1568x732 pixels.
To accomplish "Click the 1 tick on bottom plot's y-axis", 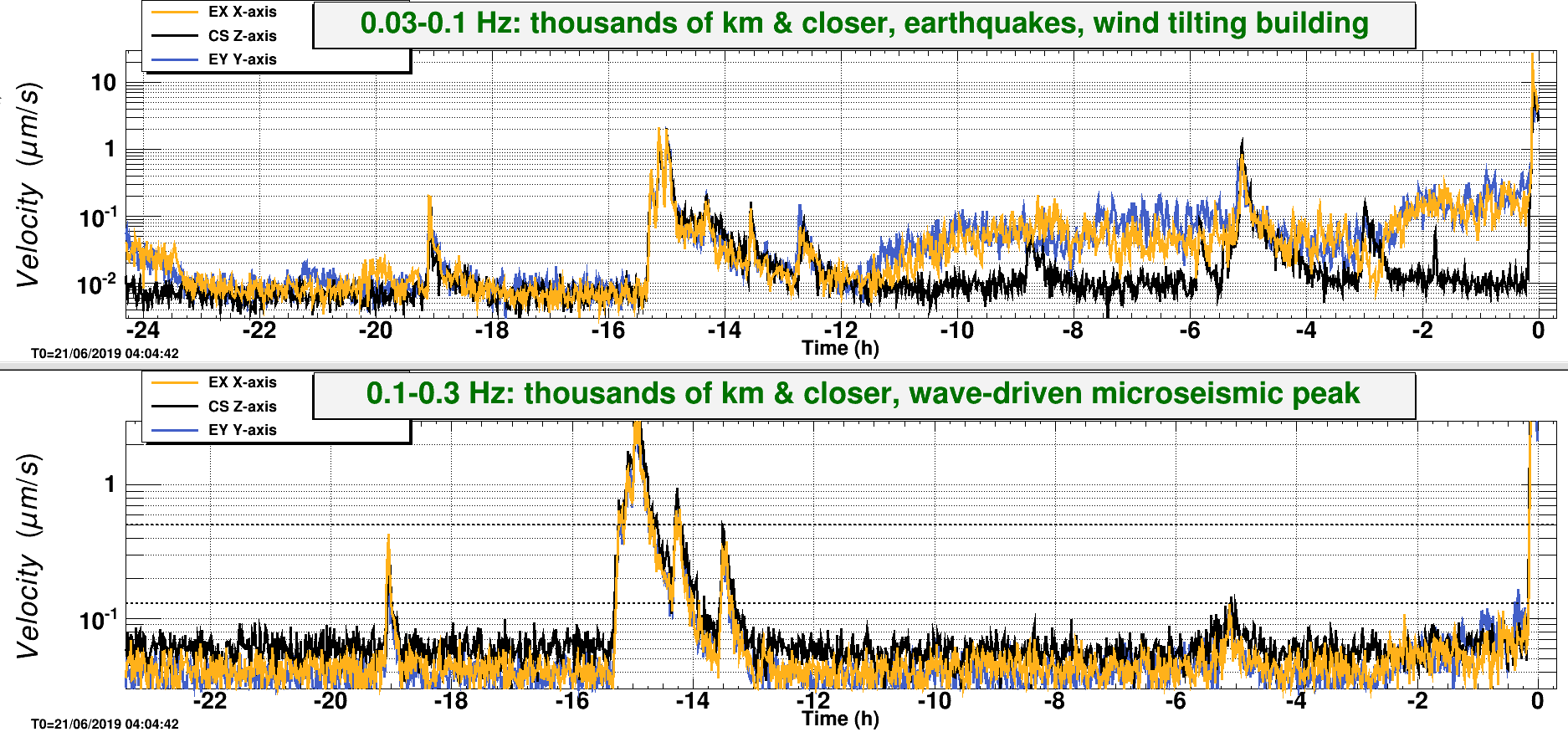I will coord(110,484).
